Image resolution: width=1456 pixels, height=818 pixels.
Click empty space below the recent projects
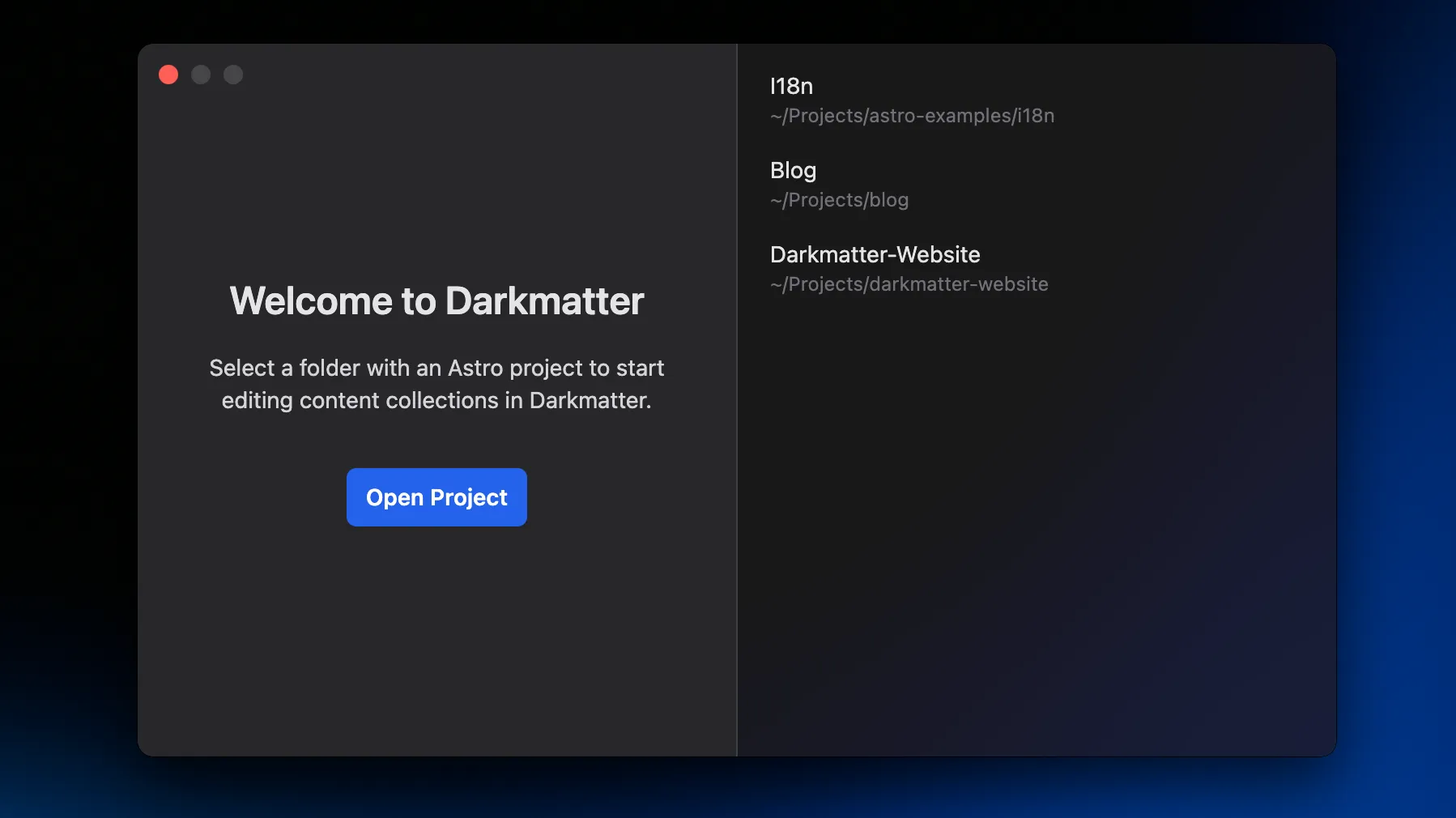(x=1036, y=526)
